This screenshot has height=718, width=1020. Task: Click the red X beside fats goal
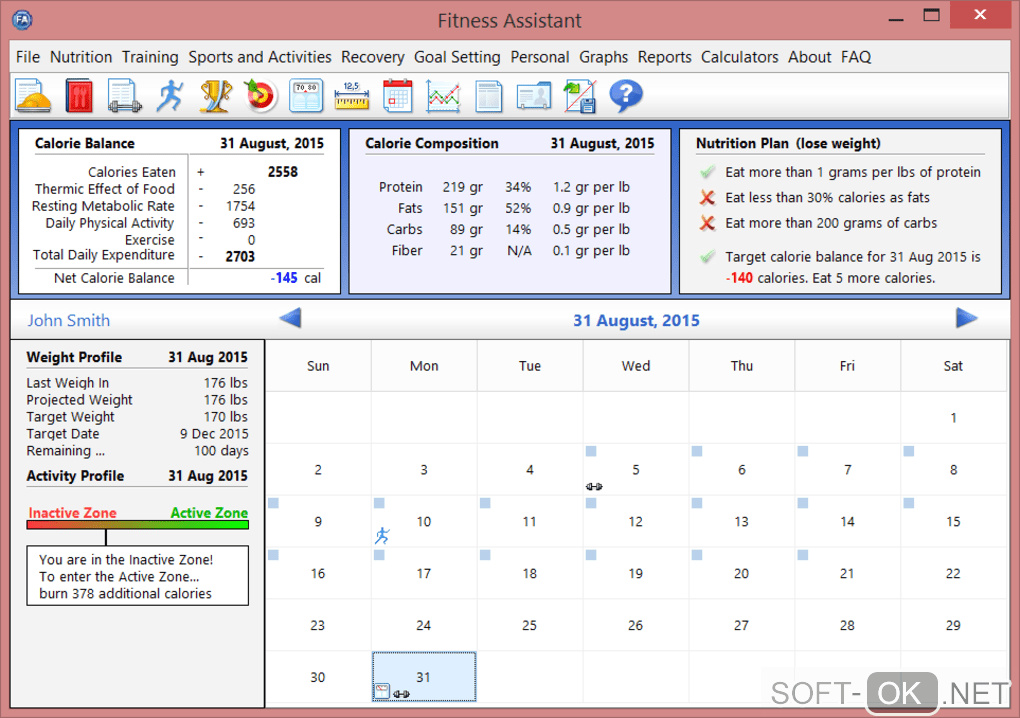pos(708,198)
